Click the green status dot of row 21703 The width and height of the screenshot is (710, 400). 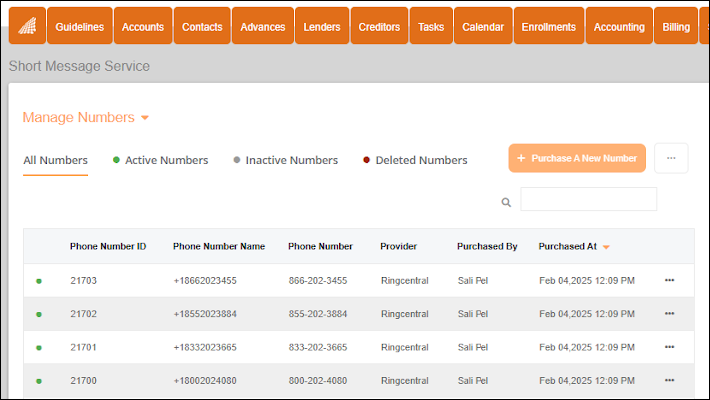pyautogui.click(x=39, y=281)
